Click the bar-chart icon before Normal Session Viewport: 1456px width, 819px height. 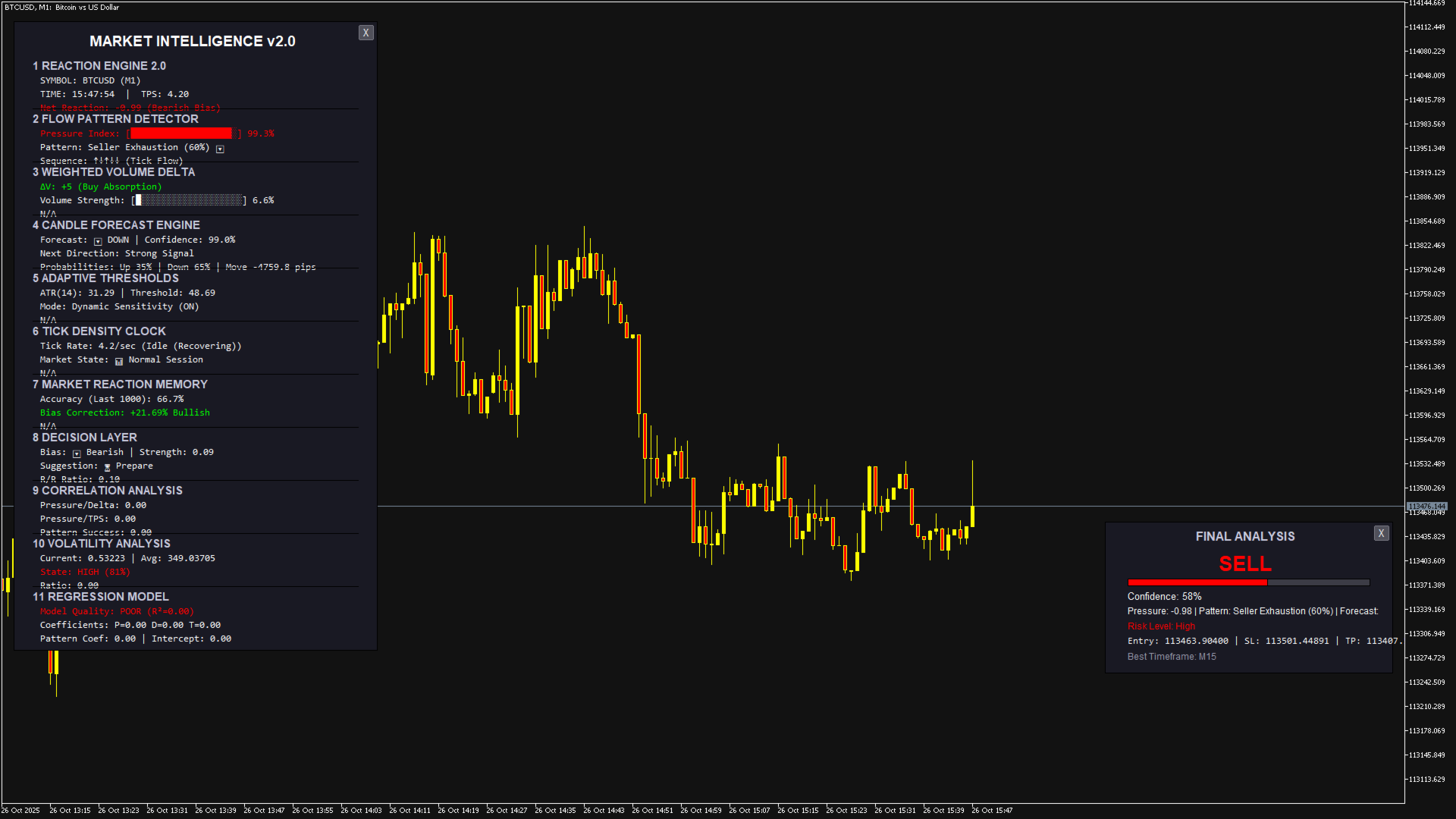click(119, 361)
